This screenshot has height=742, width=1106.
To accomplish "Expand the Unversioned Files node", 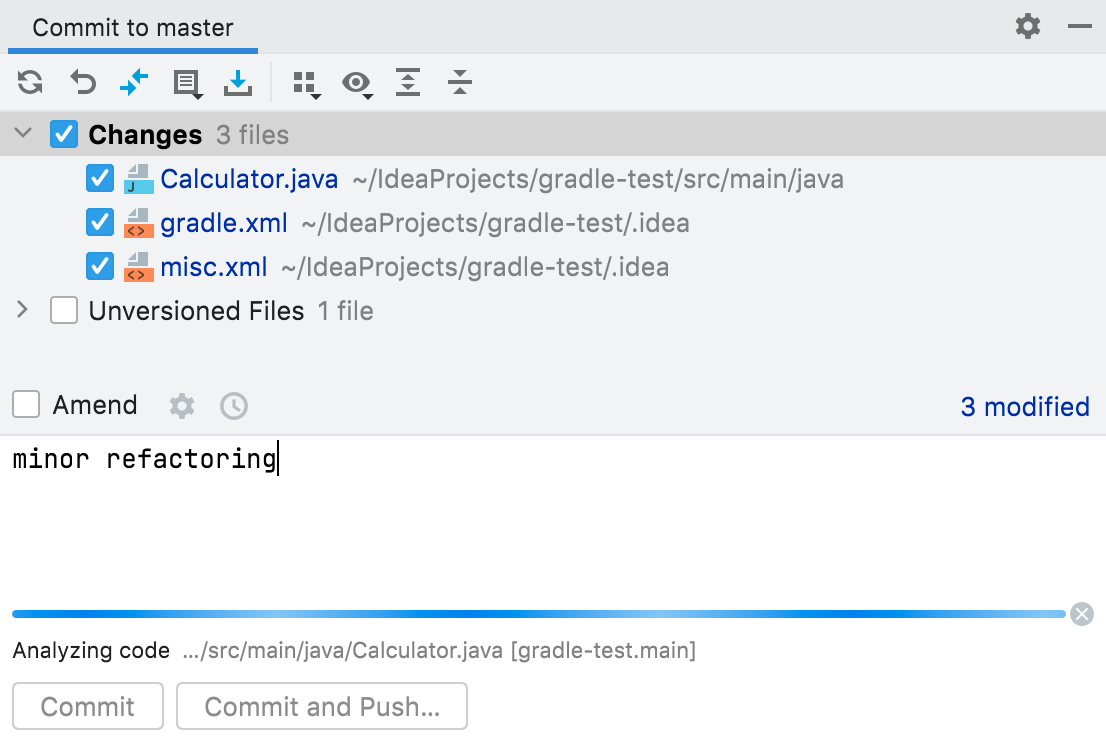I will 22,310.
